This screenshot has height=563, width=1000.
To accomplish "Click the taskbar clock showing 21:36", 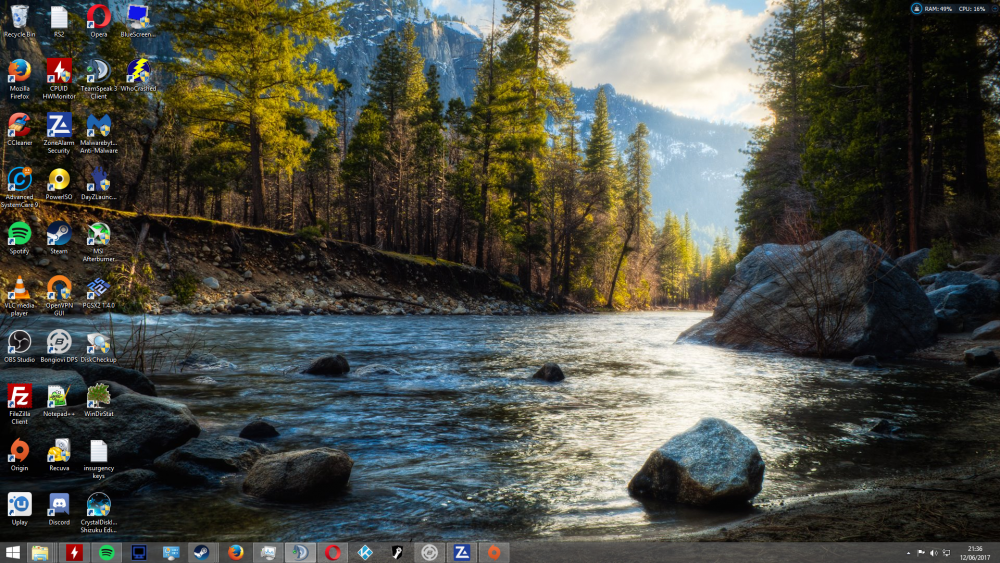I will [x=975, y=552].
